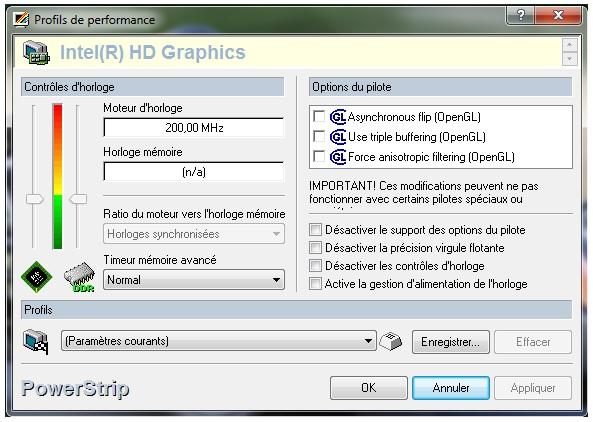
Task: Click the profile monitor icon beside Paramètres courants
Action: (36, 341)
